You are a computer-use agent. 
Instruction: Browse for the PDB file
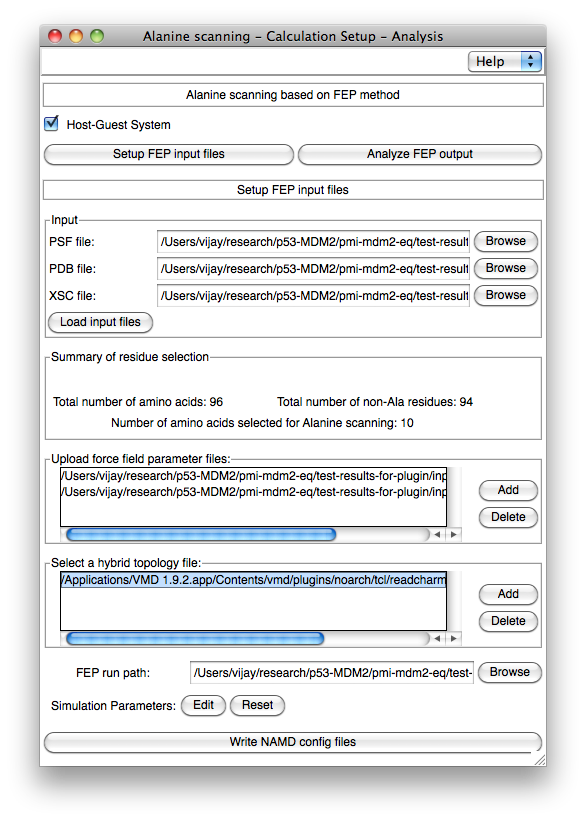pos(505,268)
